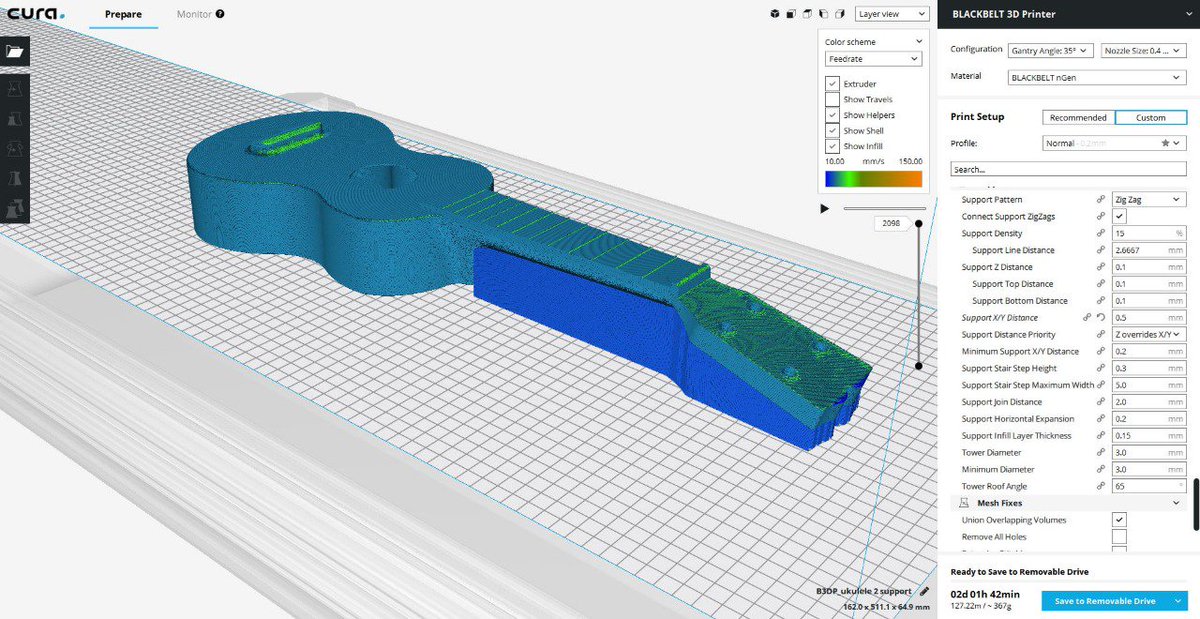1200x619 pixels.
Task: Open the Support Pattern Zig Zag dropdown
Action: 1148,200
